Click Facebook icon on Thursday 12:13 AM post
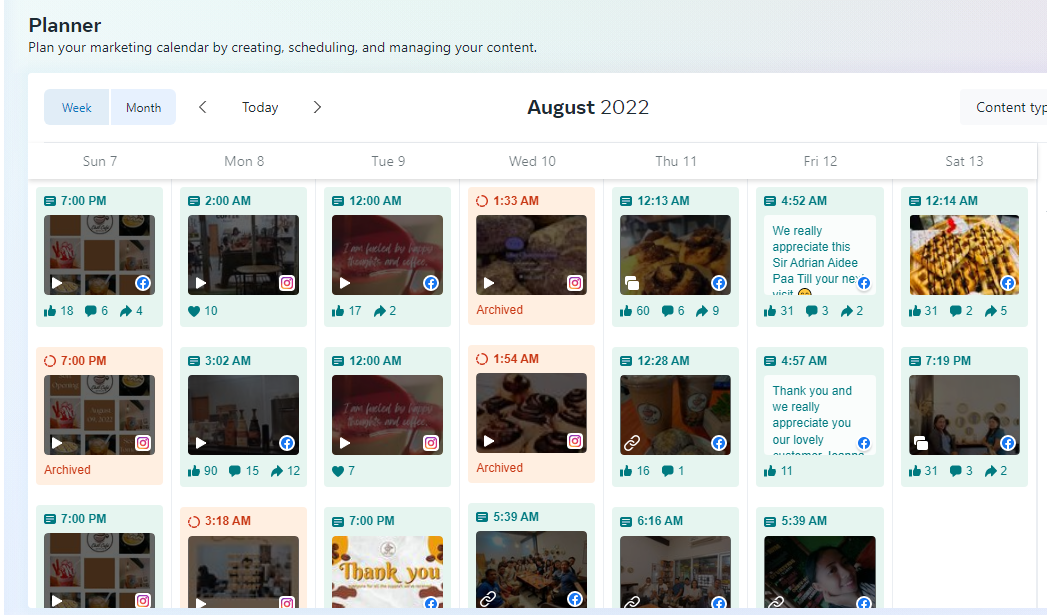This screenshot has width=1047, height=615. [718, 283]
